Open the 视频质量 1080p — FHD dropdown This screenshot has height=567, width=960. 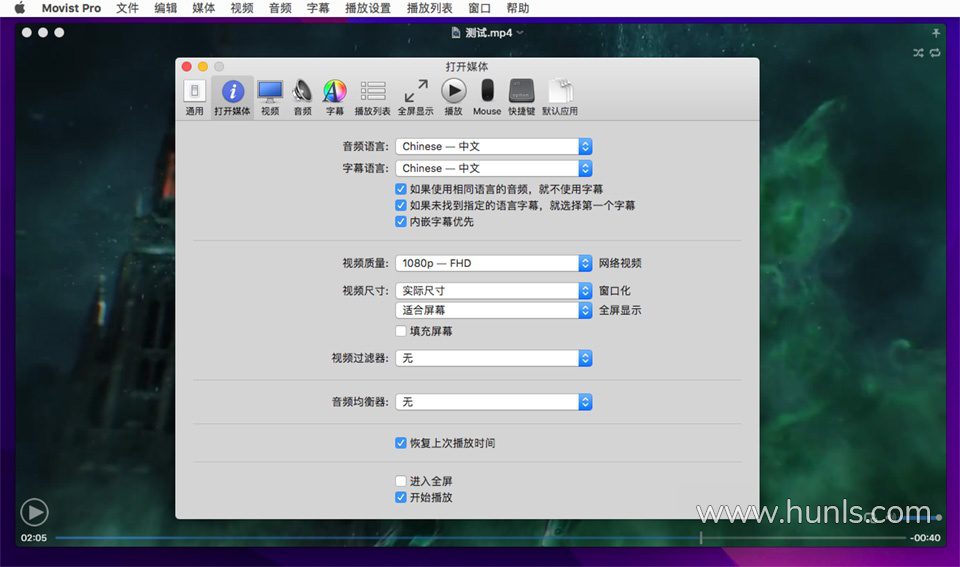click(494, 264)
